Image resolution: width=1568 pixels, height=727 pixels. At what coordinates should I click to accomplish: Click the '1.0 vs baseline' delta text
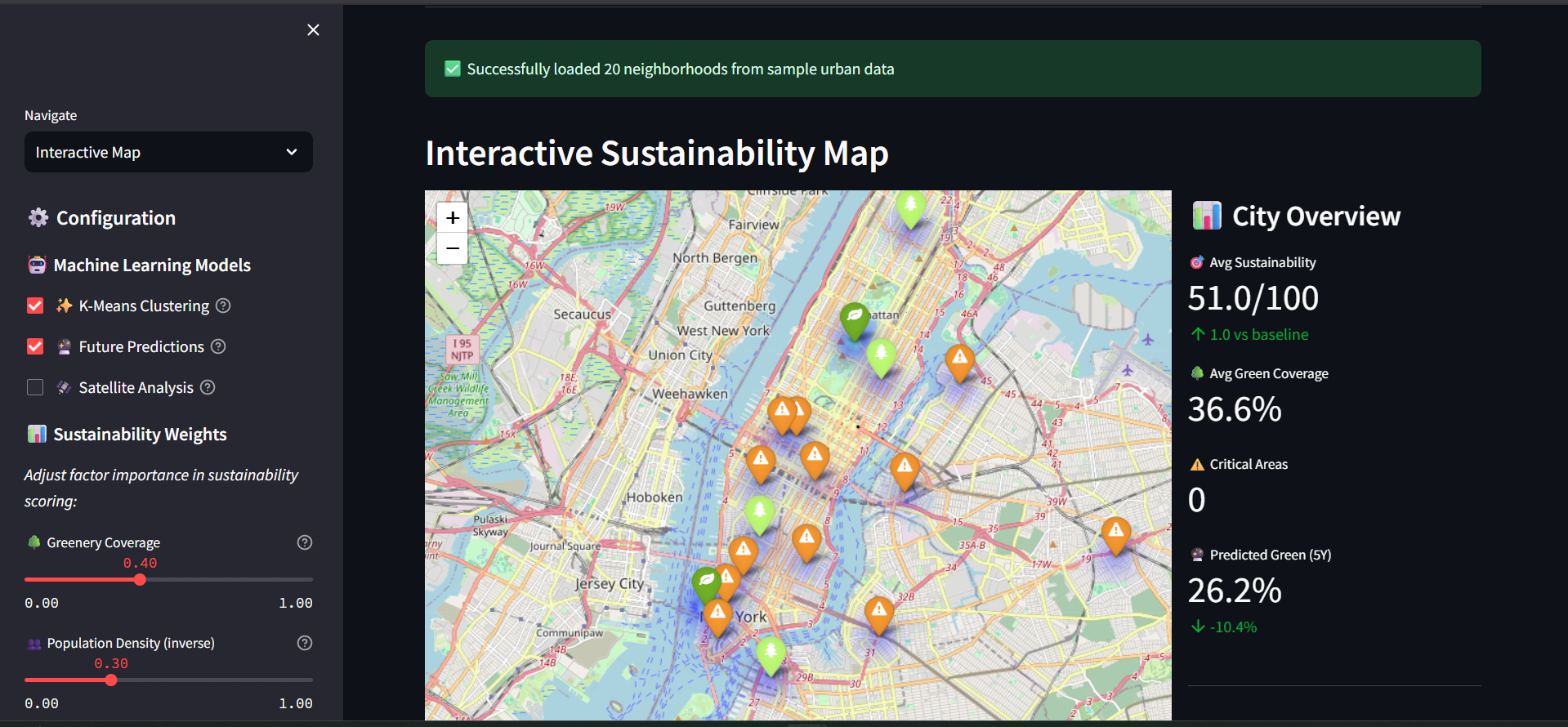pyautogui.click(x=1259, y=334)
